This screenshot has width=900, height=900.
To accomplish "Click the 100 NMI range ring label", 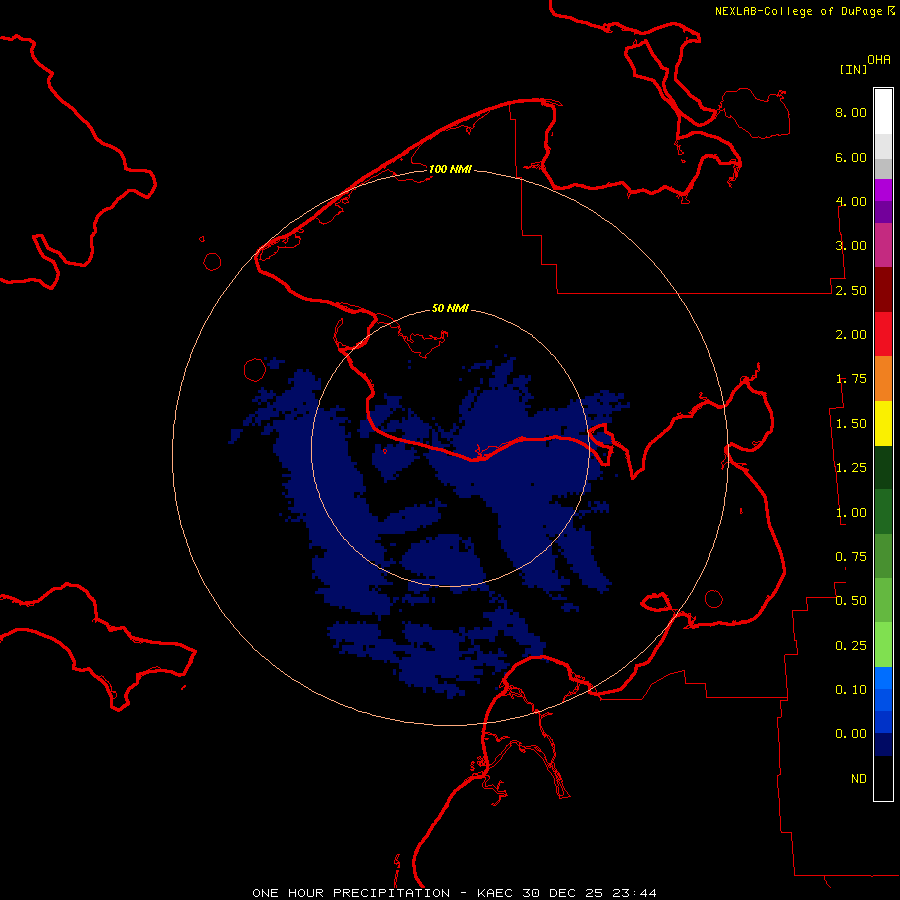I will (x=450, y=169).
